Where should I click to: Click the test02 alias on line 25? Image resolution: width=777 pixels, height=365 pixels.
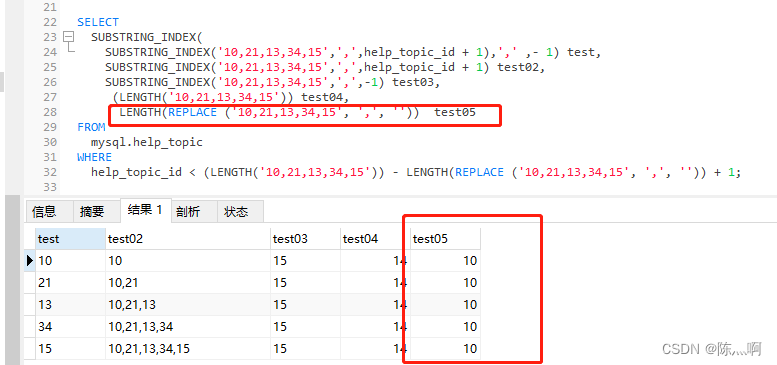coord(518,67)
